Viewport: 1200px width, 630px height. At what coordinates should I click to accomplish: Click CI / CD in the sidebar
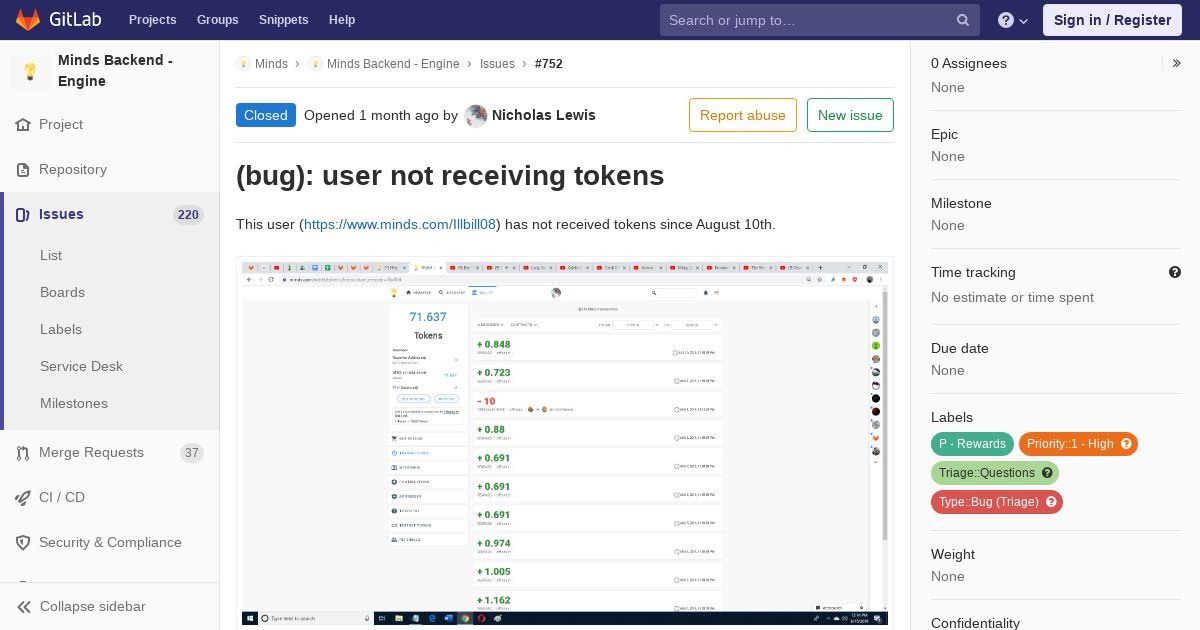(62, 498)
